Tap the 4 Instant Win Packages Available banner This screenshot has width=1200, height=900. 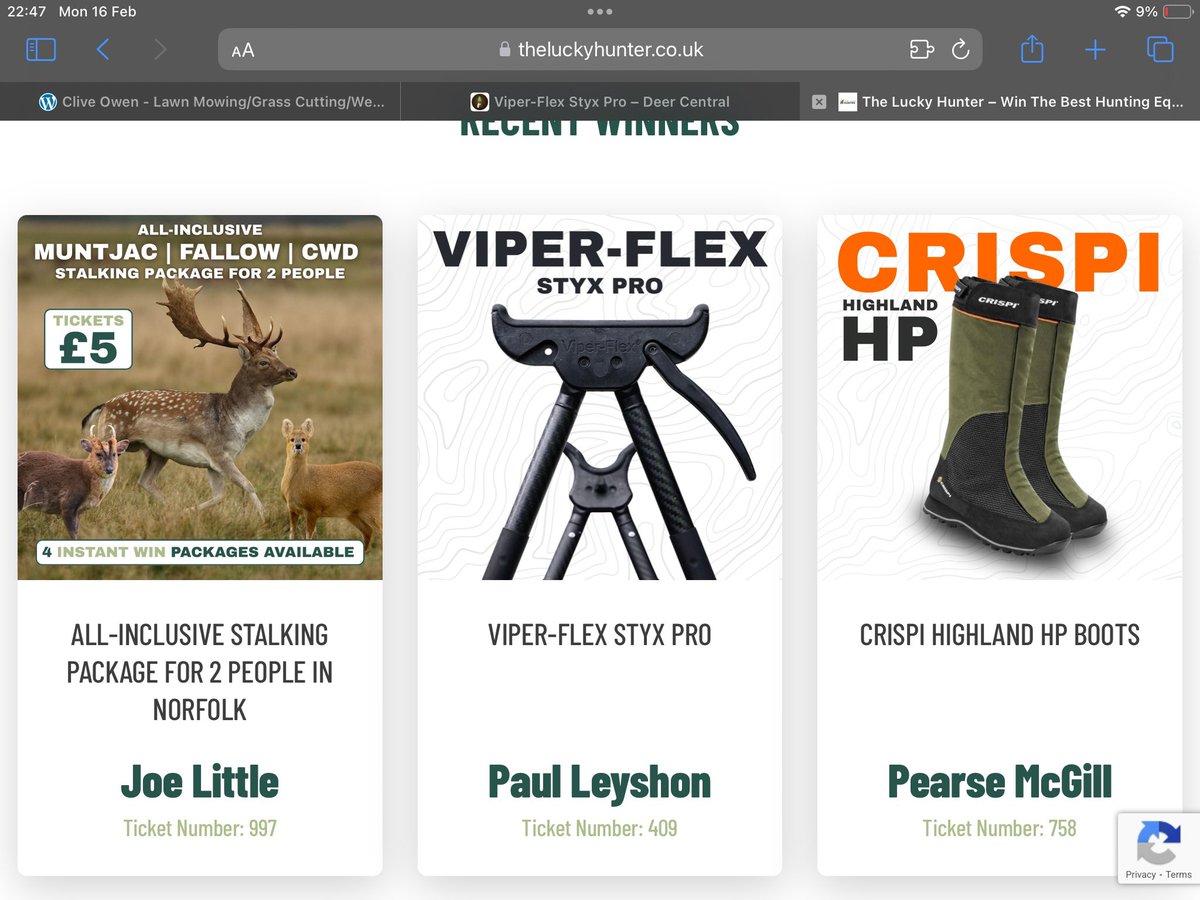[200, 551]
